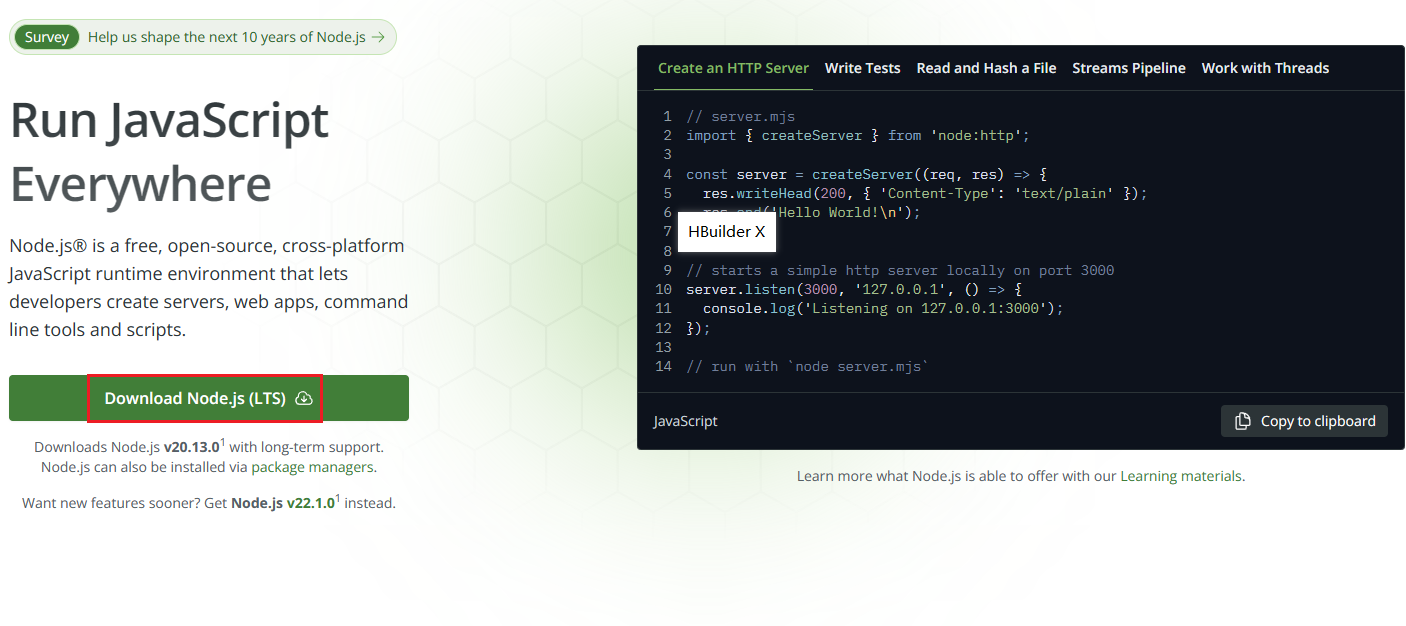Click the res.writeHead code line
This screenshot has height=626, width=1406.
(925, 193)
